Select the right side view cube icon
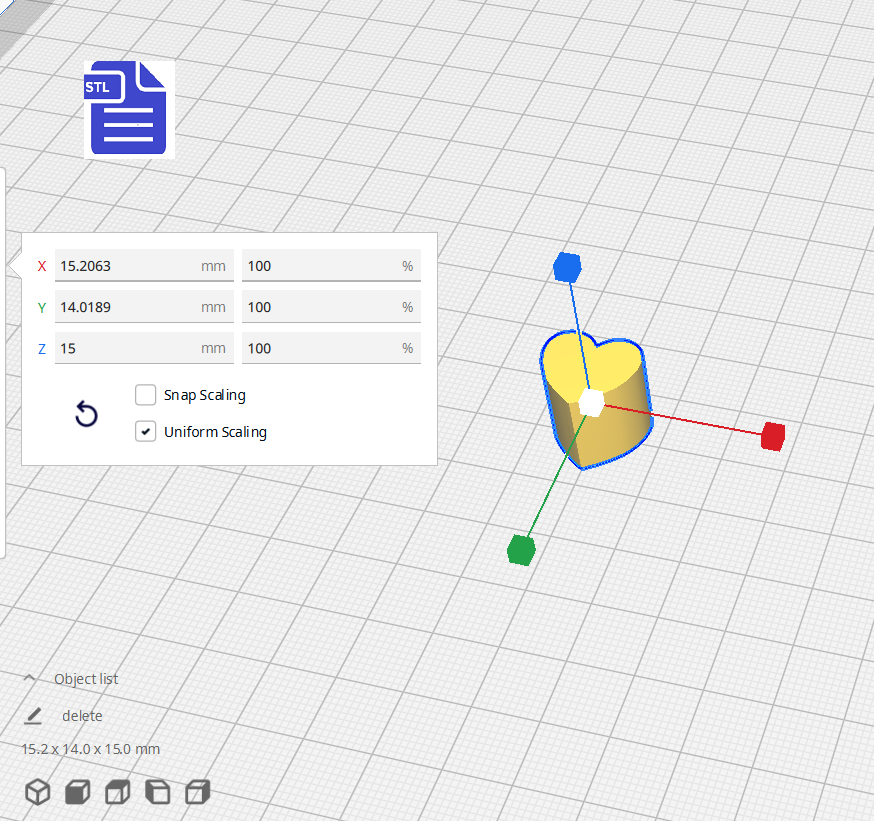874x821 pixels. pyautogui.click(x=198, y=793)
